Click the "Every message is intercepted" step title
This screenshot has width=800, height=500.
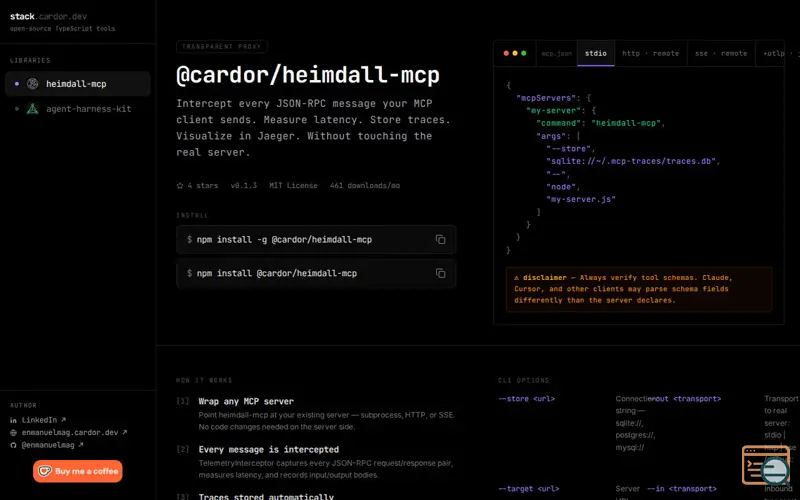[x=268, y=449]
